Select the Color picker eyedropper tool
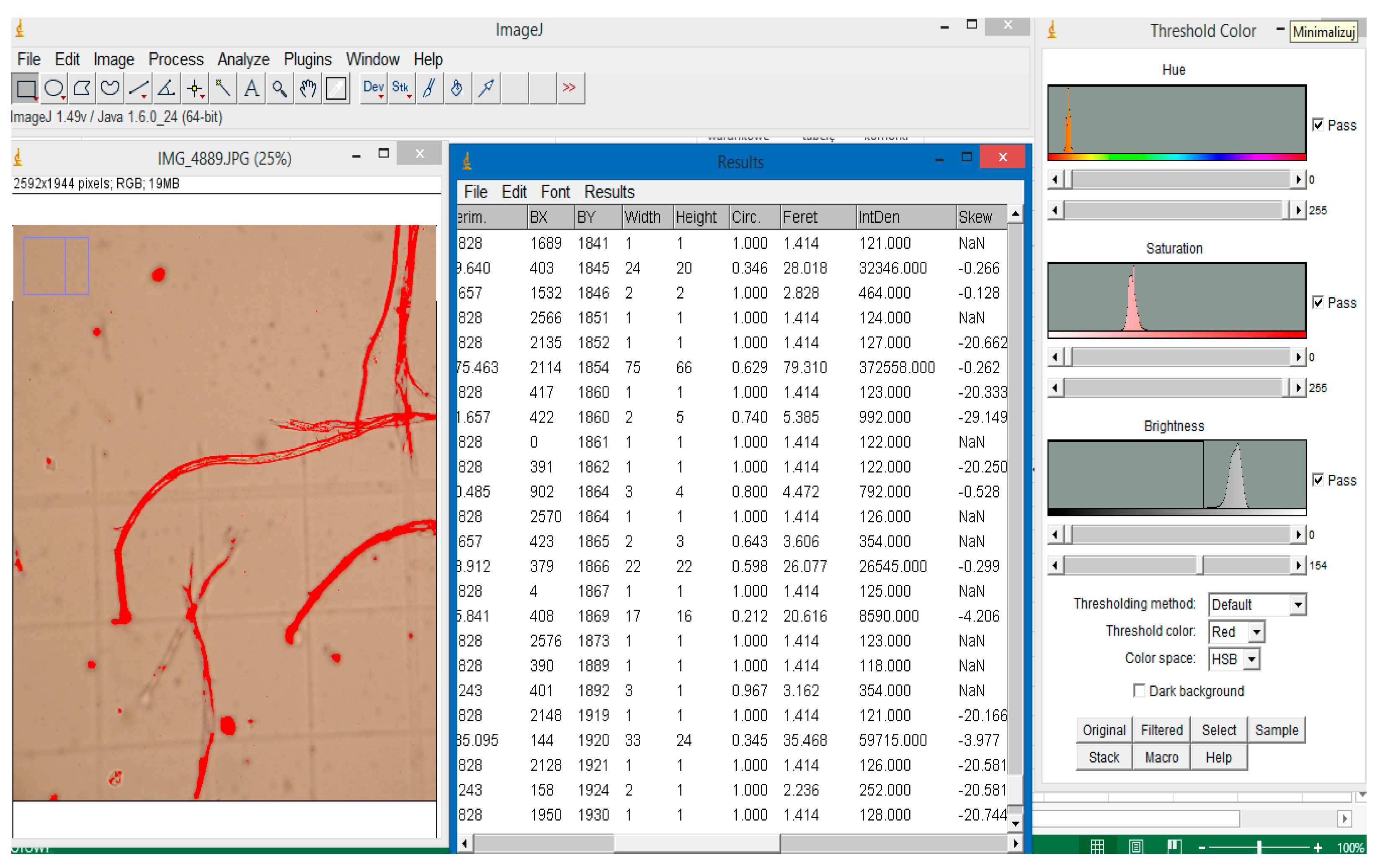The width and height of the screenshot is (1380, 868). tap(336, 89)
